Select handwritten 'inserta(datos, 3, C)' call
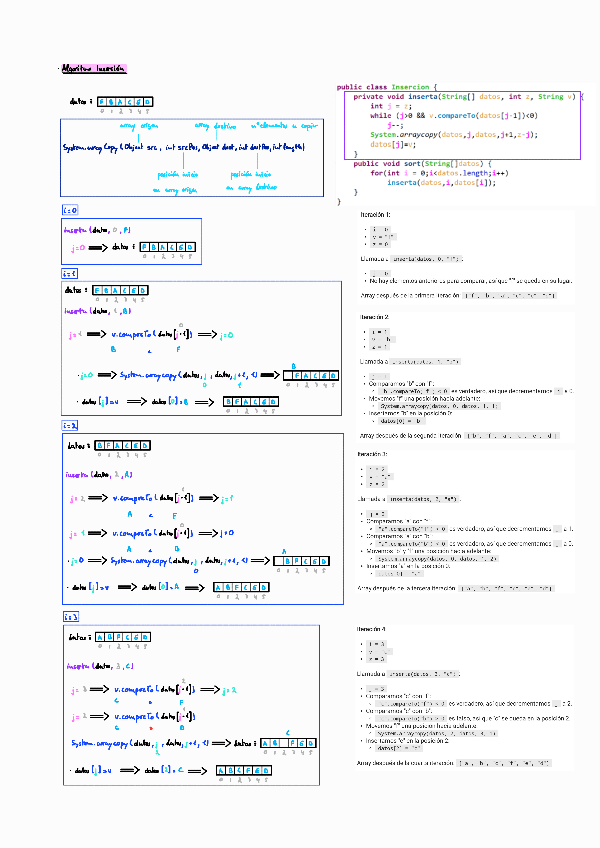Screen dimensions: 600x848 pos(100,666)
